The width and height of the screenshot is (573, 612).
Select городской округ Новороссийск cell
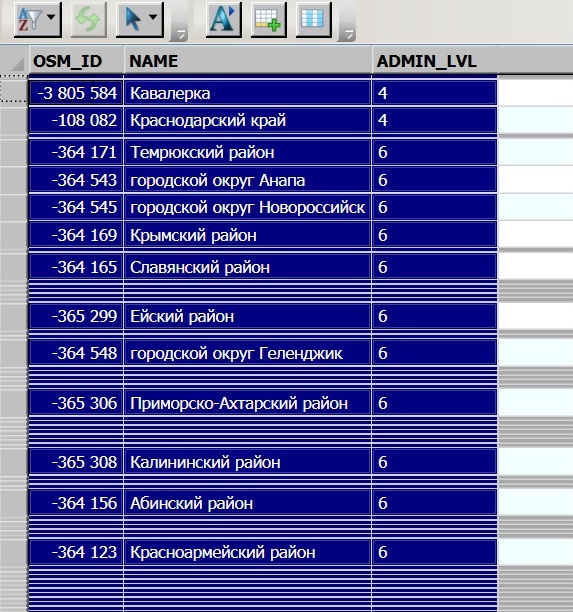[x=247, y=207]
